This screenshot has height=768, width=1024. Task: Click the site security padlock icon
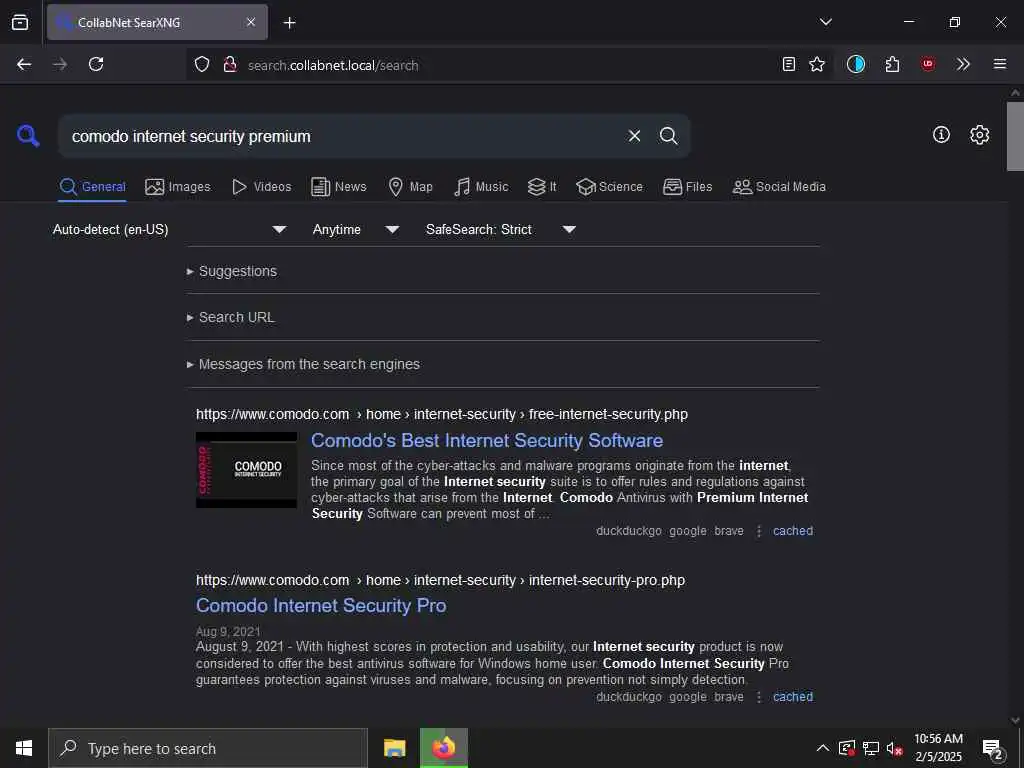pos(229,65)
